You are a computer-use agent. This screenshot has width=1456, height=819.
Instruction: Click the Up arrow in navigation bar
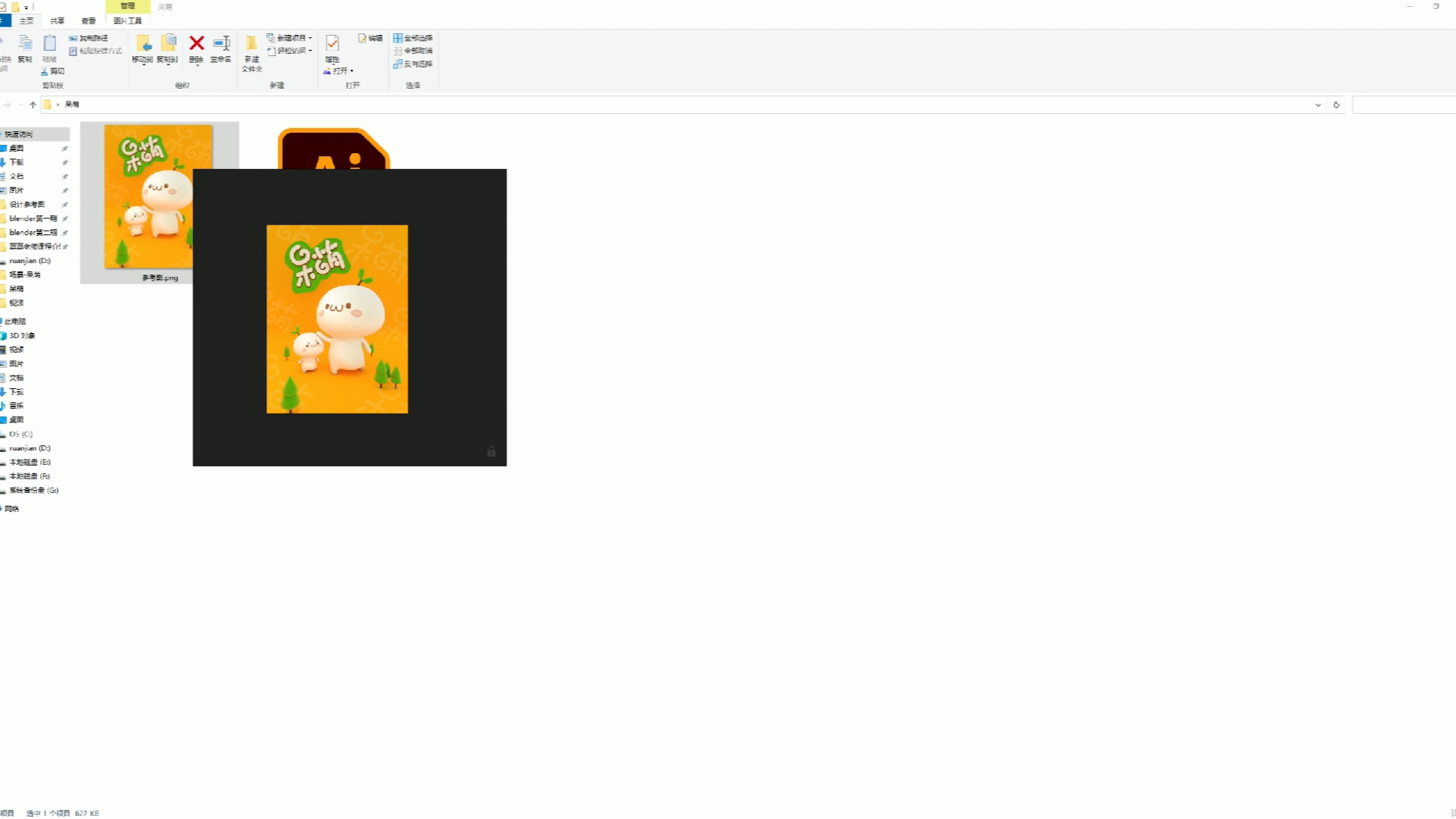(x=33, y=105)
